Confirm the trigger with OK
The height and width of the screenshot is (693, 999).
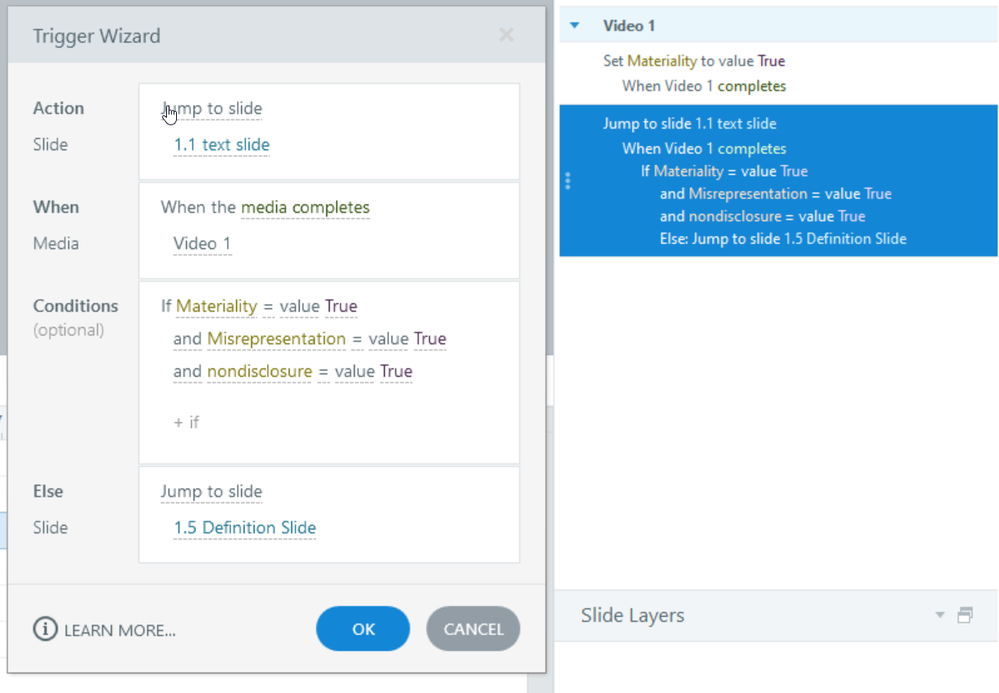[x=363, y=629]
